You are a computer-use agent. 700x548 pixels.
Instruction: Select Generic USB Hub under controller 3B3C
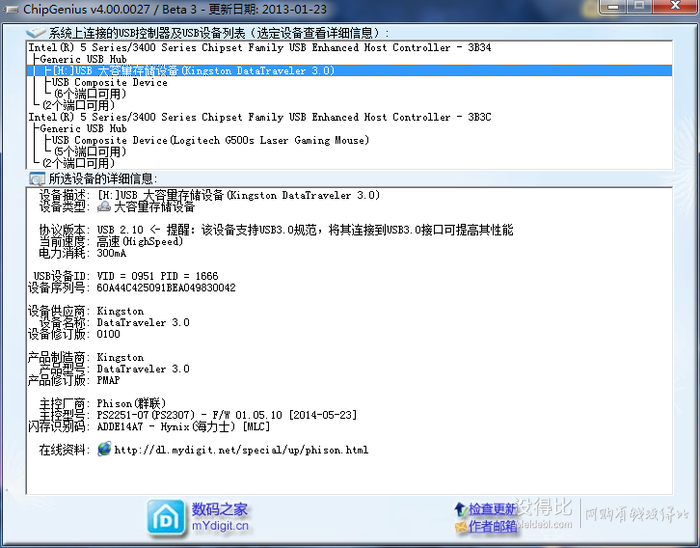pyautogui.click(x=83, y=129)
